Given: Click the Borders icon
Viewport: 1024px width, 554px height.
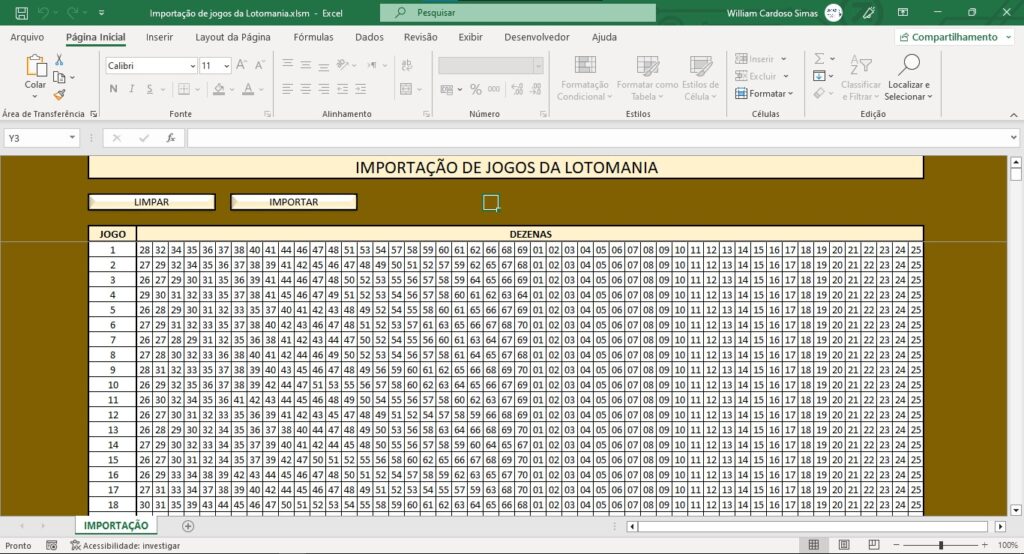Looking at the screenshot, I should tap(184, 89).
